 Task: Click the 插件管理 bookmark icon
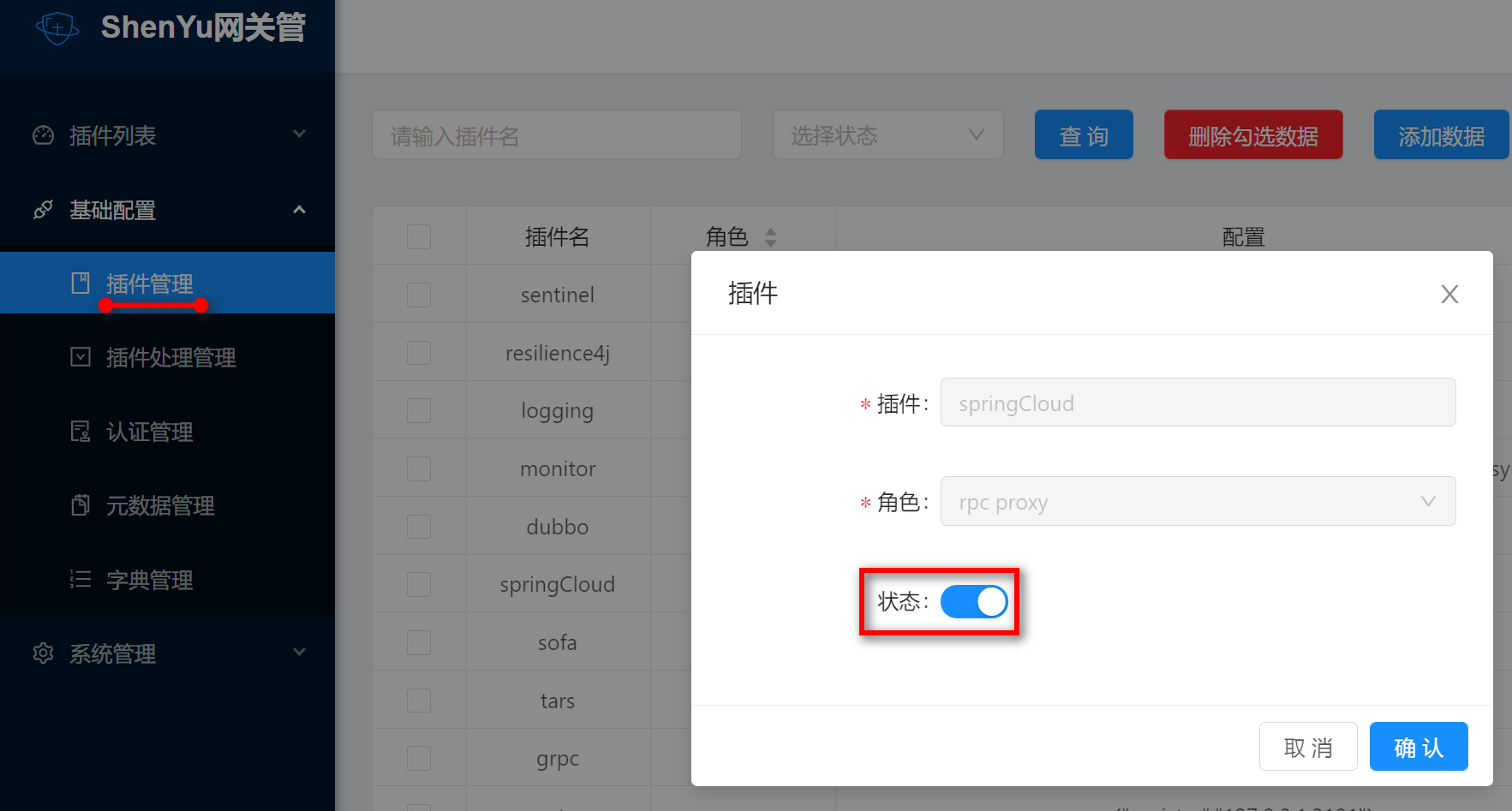[x=80, y=283]
